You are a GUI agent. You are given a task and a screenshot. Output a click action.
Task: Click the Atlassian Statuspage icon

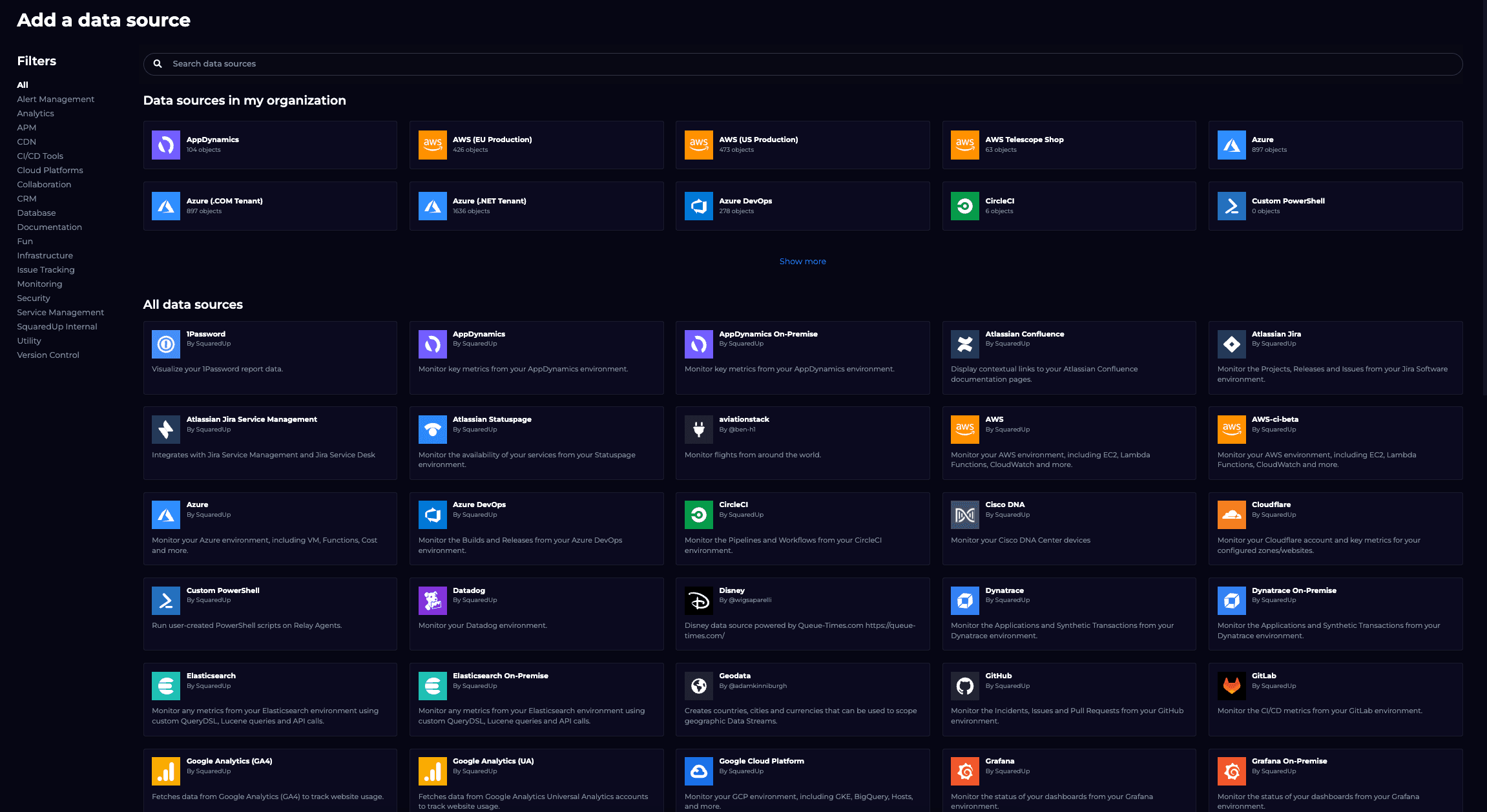[433, 430]
